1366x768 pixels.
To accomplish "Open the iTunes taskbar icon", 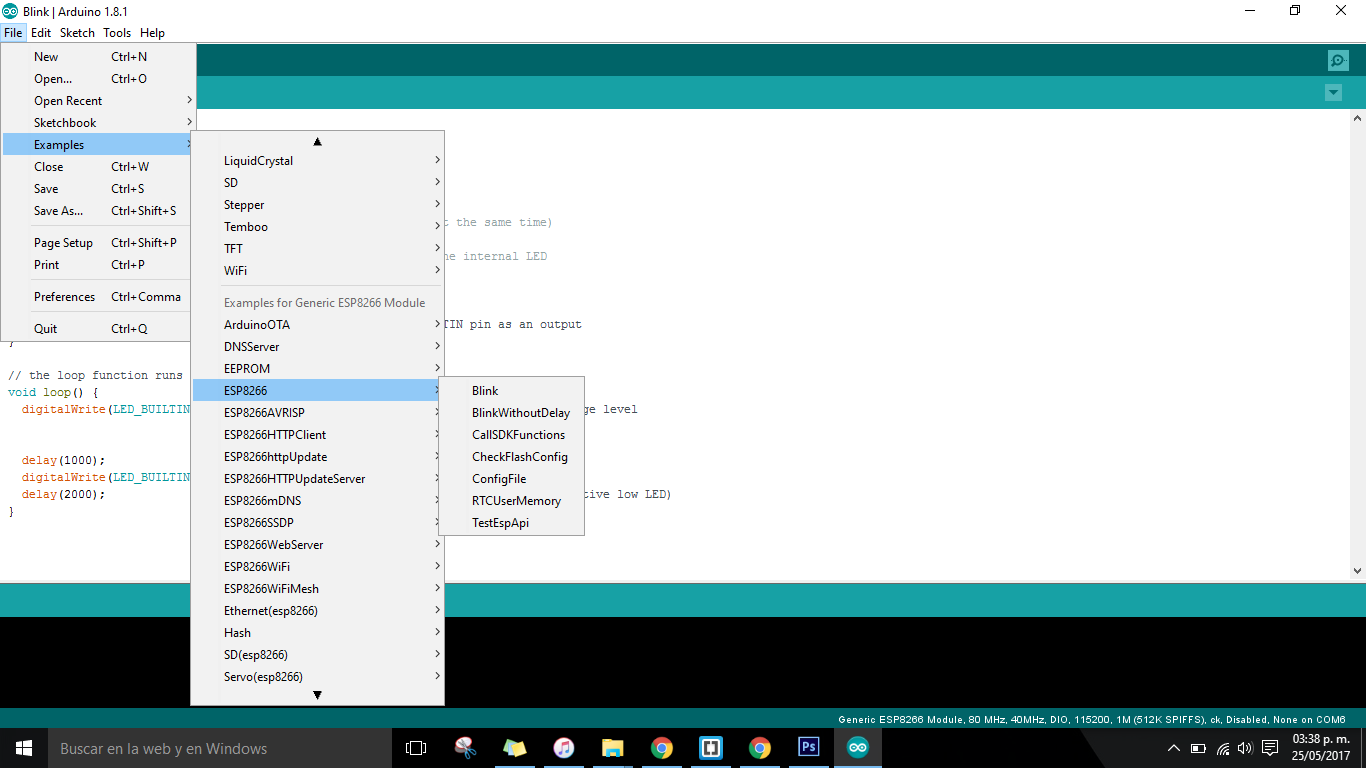I will pyautogui.click(x=564, y=747).
